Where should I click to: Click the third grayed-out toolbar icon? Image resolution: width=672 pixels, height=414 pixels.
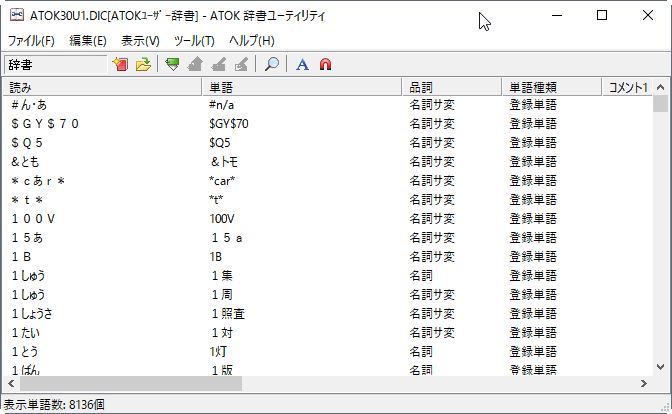[x=242, y=64]
